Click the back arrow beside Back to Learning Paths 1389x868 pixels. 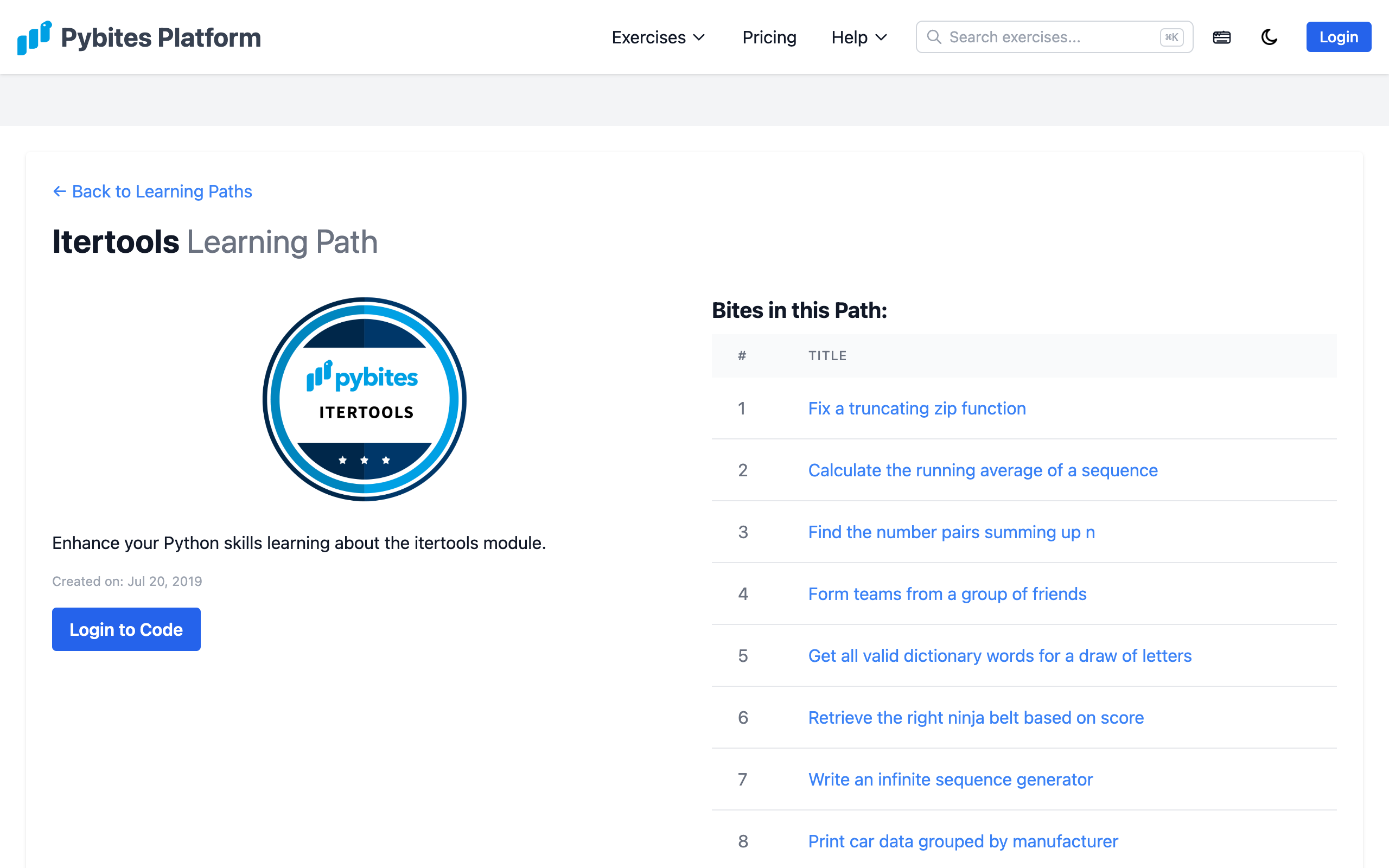click(x=59, y=191)
